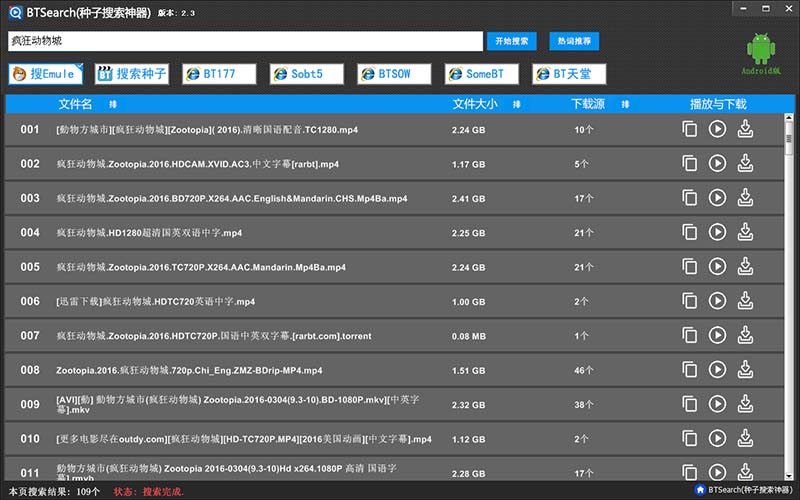This screenshot has width=800, height=500.
Task: Click the search keyword input field
Action: [x=245, y=41]
